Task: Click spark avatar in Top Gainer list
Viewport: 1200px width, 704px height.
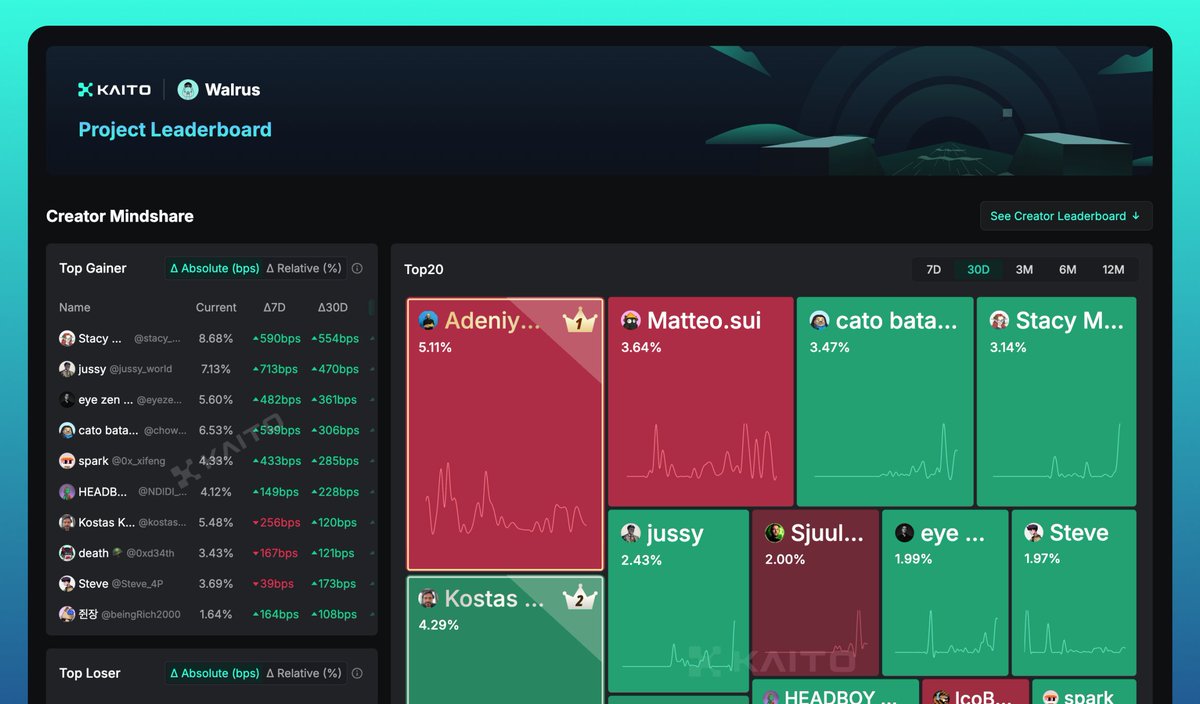Action: [x=67, y=461]
